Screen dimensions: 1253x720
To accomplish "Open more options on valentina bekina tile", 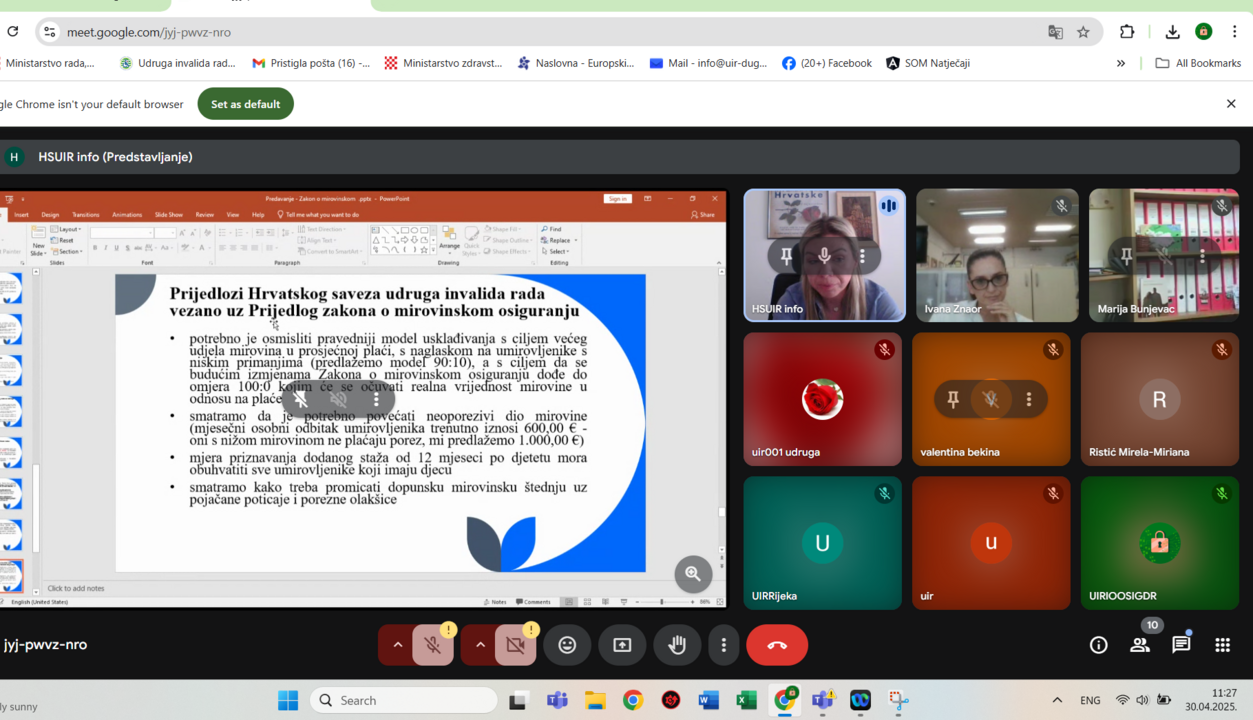I will pyautogui.click(x=1029, y=399).
